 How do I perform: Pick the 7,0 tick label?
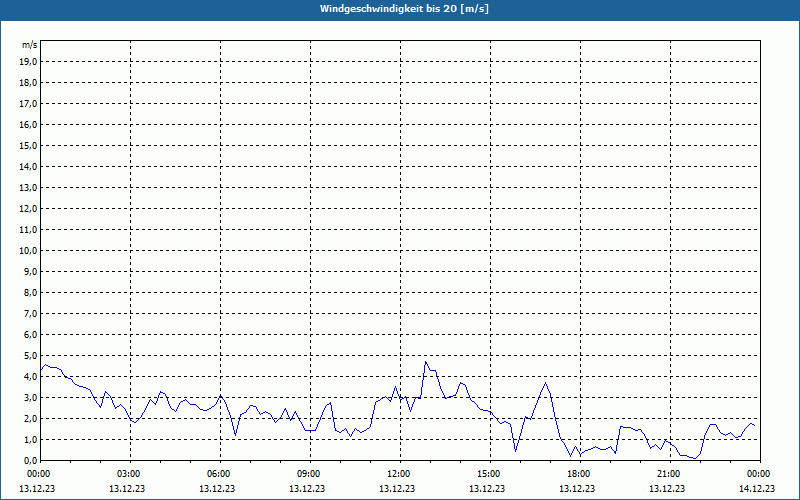(x=30, y=313)
